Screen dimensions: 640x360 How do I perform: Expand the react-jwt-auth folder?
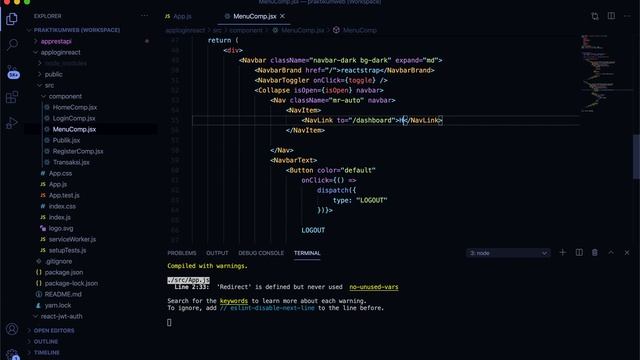click(61, 317)
